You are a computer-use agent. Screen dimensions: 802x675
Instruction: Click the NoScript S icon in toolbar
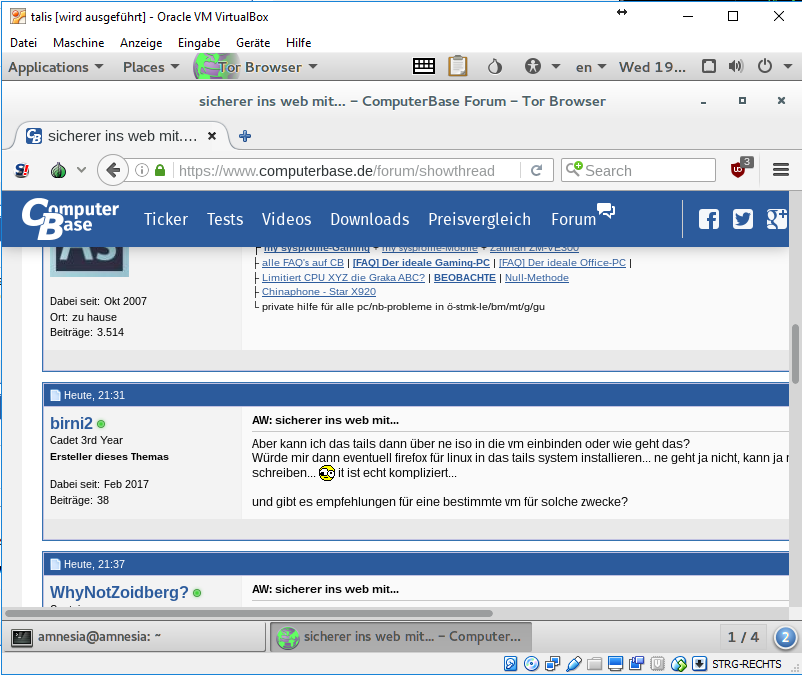[x=22, y=170]
